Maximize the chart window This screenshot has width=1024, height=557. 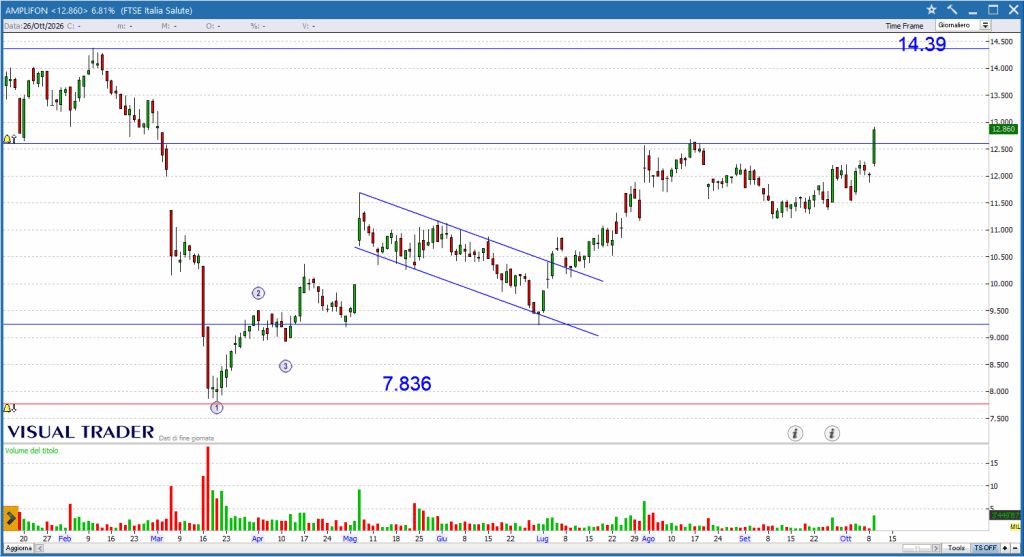click(x=993, y=10)
